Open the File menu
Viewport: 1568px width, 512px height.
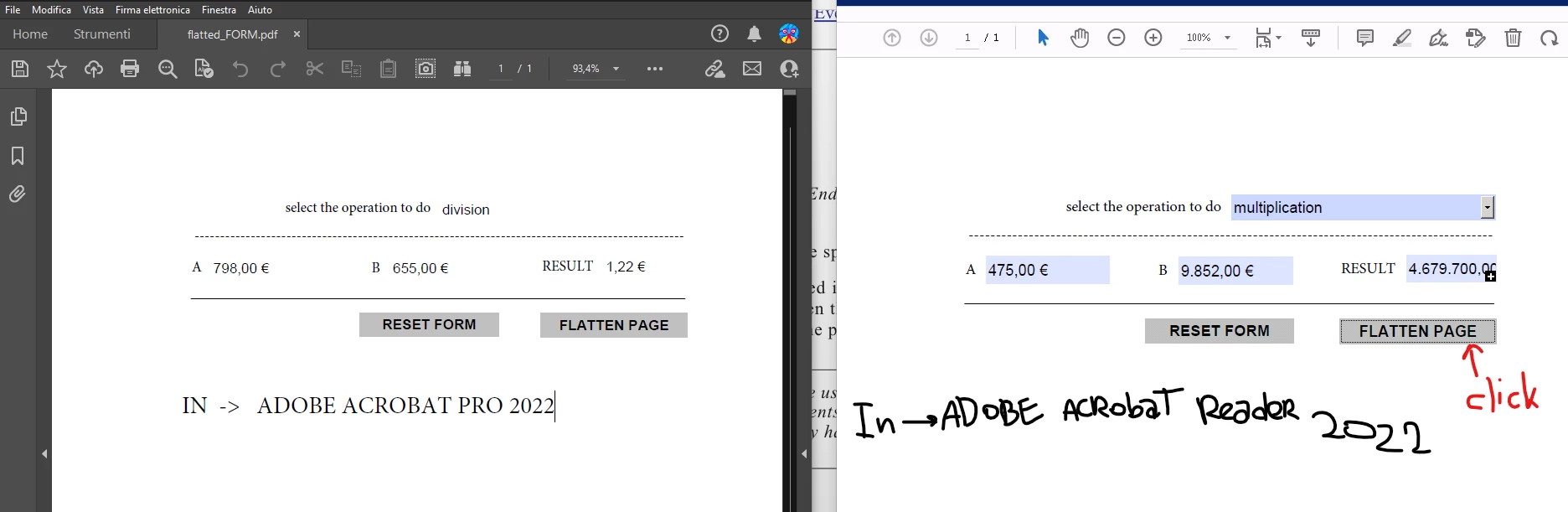tap(13, 10)
